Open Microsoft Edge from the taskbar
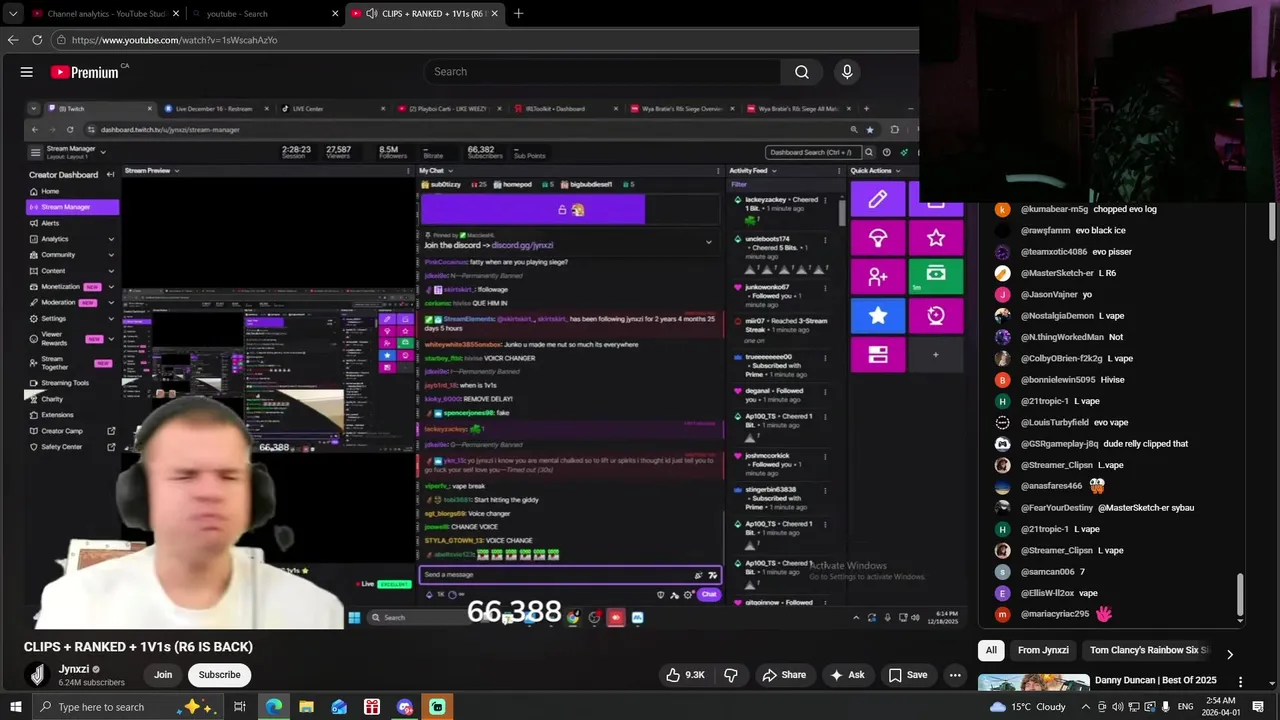Viewport: 1280px width, 720px height. pyautogui.click(x=274, y=707)
